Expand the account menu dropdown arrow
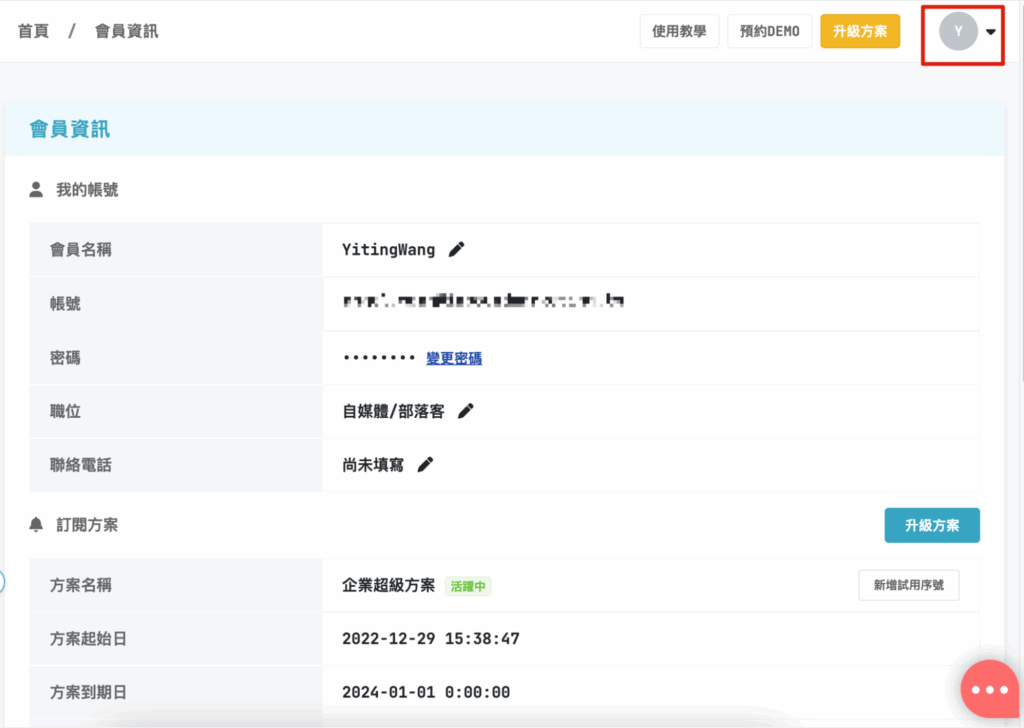This screenshot has width=1024, height=728. [x=990, y=32]
